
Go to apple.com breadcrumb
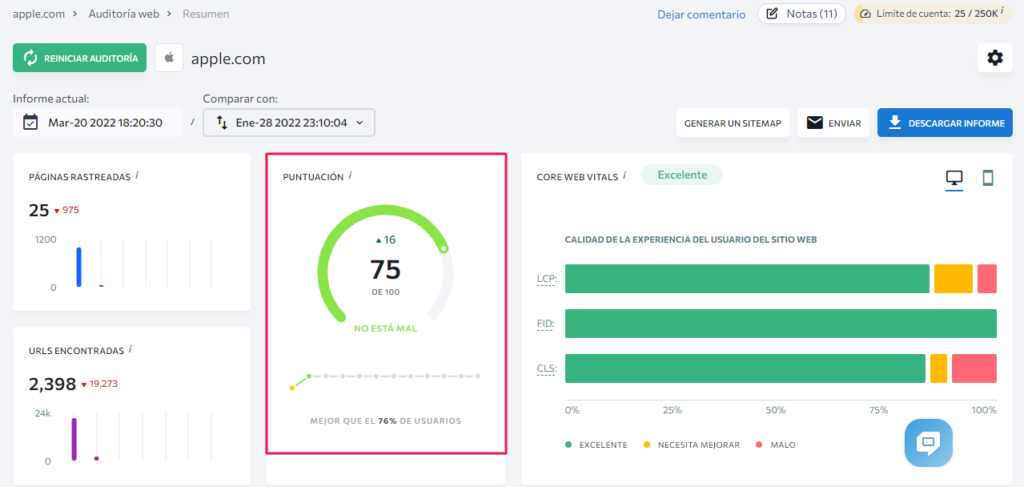pos(39,14)
